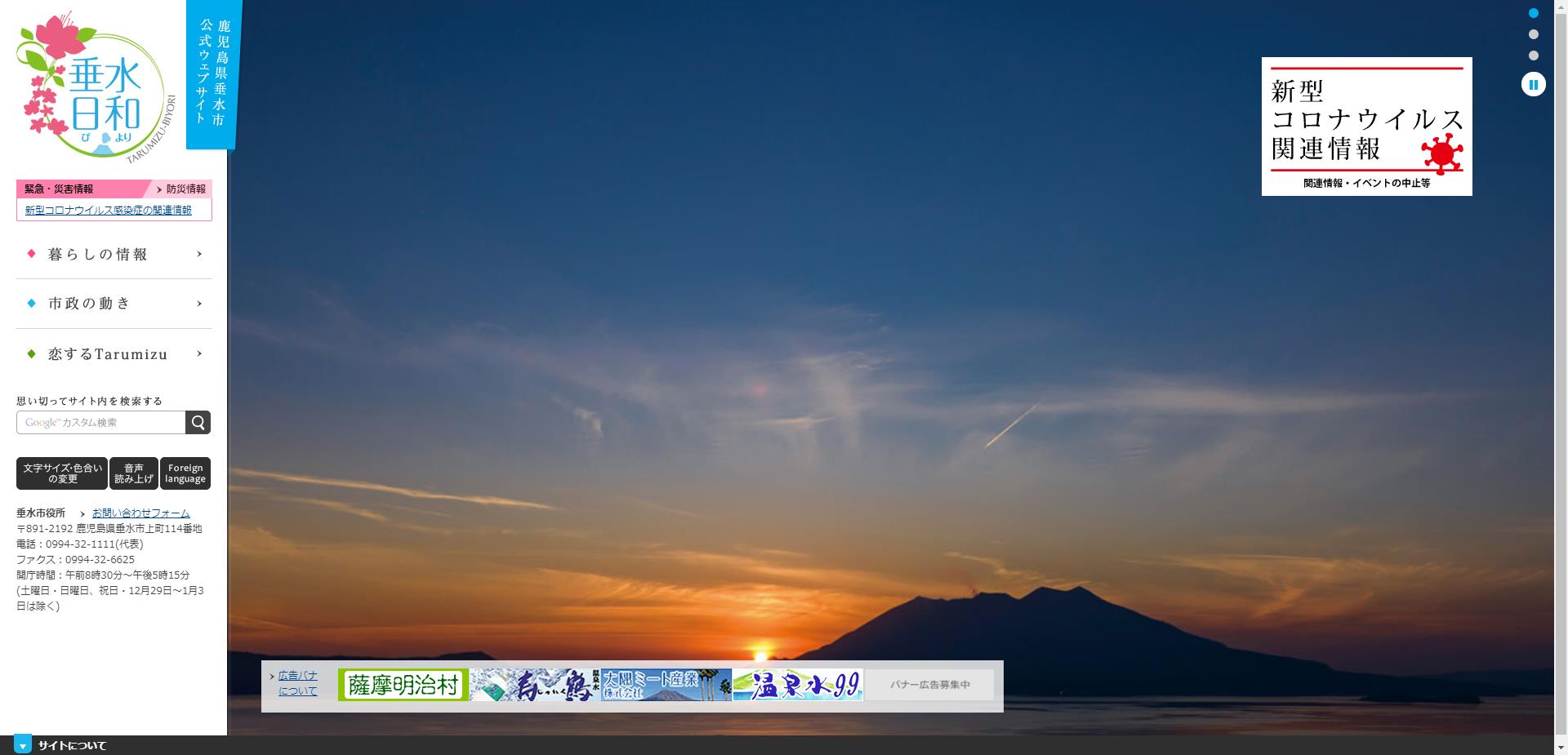Expand the 暮らしの情報 menu

click(114, 255)
